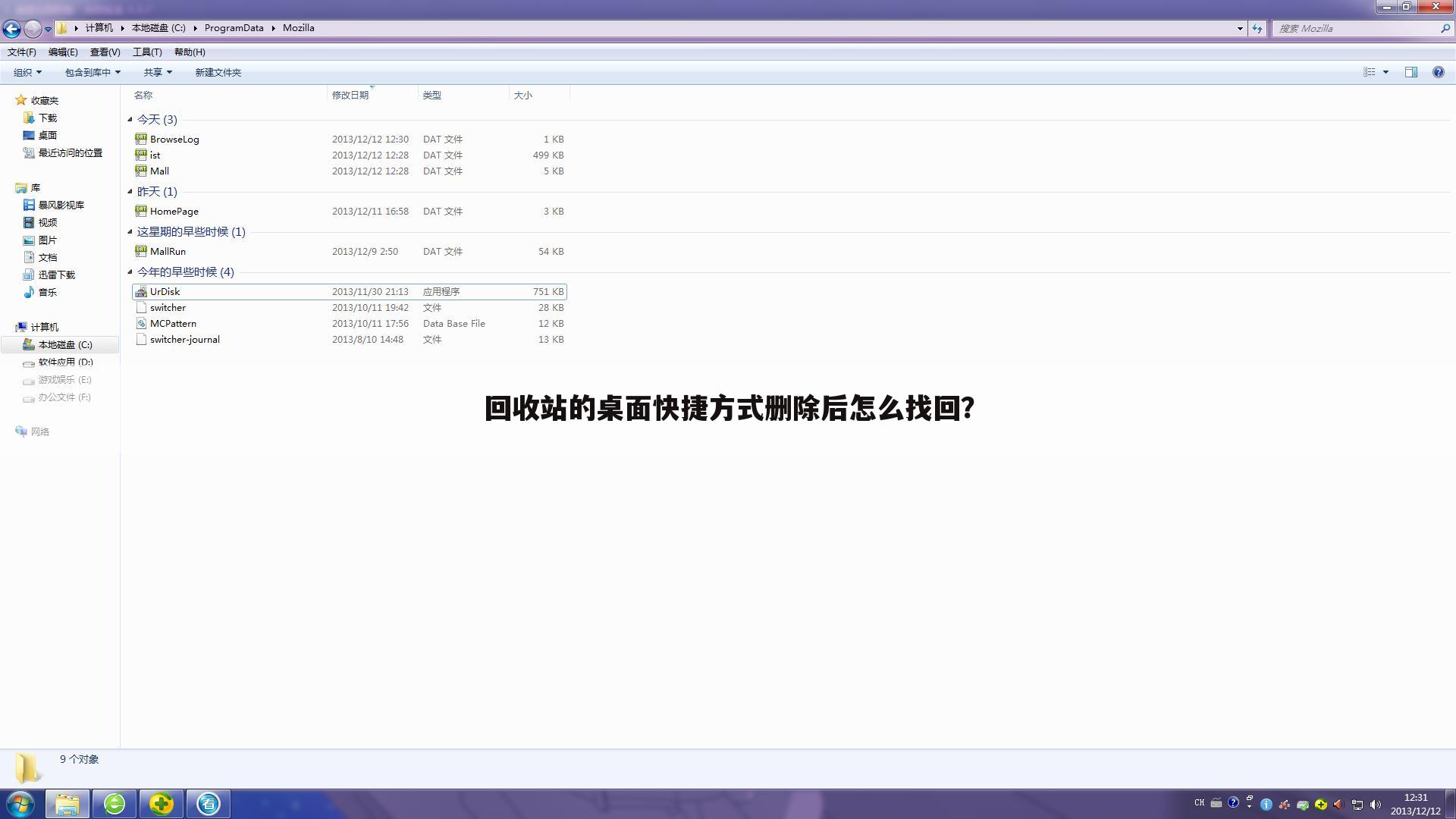
Task: Open the view options dropdown arrow
Action: pos(1385,72)
